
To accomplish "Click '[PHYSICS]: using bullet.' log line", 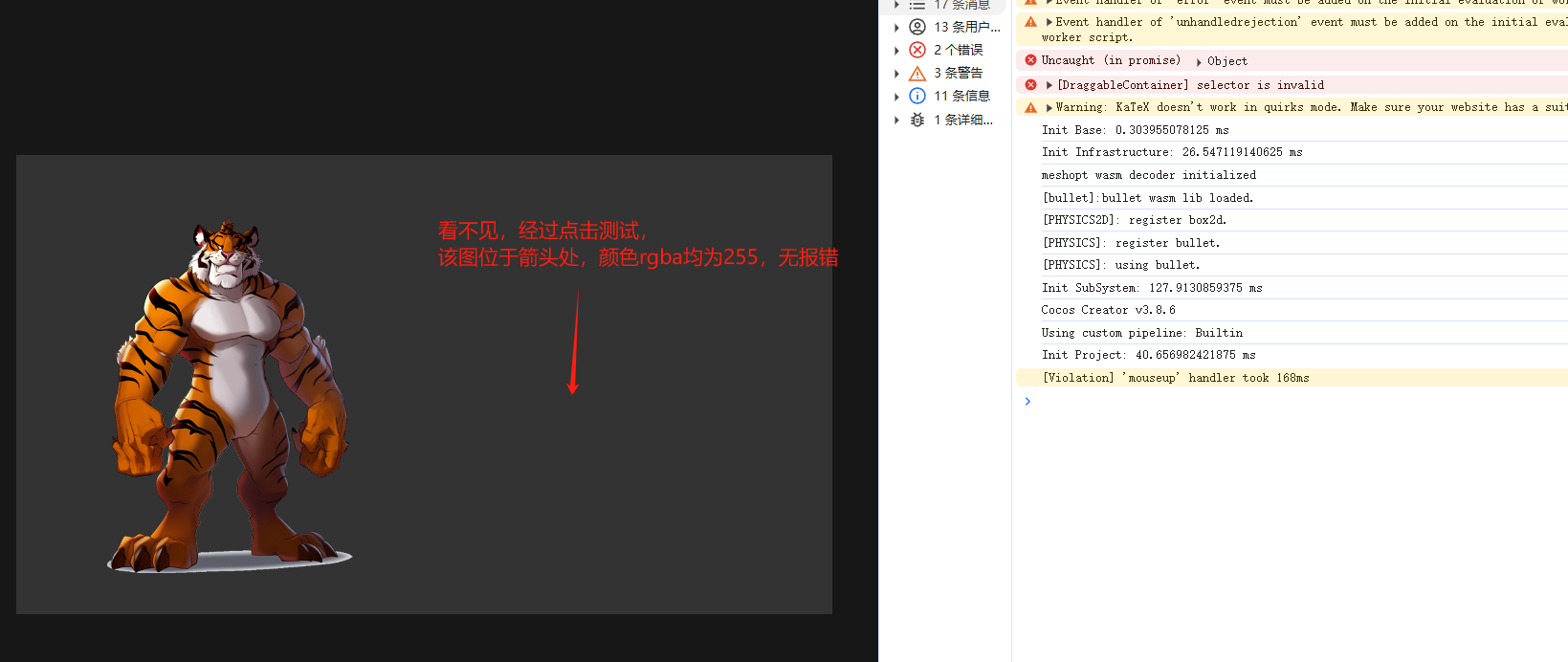I will tap(1120, 265).
